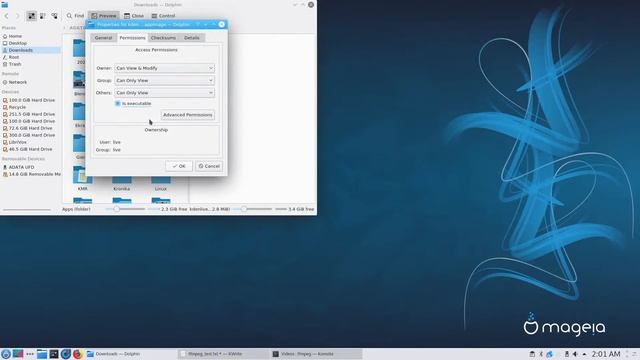
Task: Switch to the Konsole taskbar entry
Action: (316, 354)
